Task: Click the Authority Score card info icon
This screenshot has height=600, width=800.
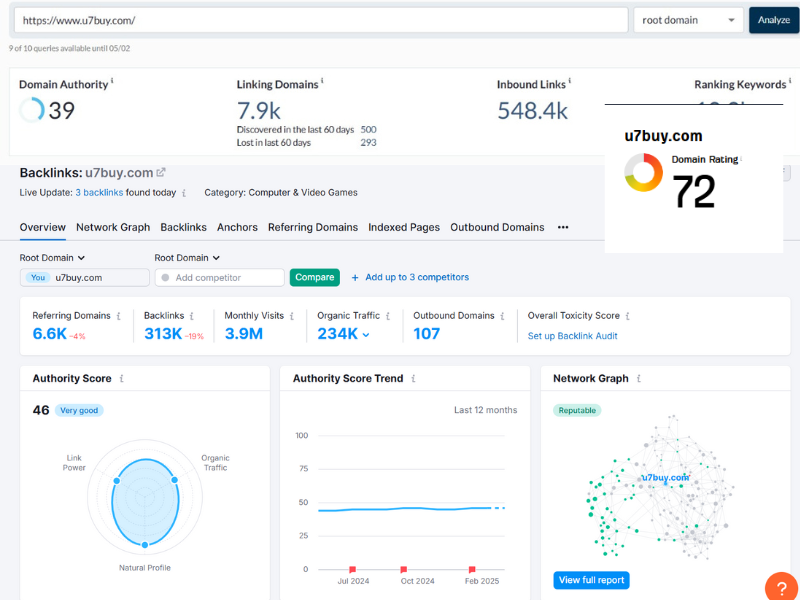Action: (x=121, y=379)
